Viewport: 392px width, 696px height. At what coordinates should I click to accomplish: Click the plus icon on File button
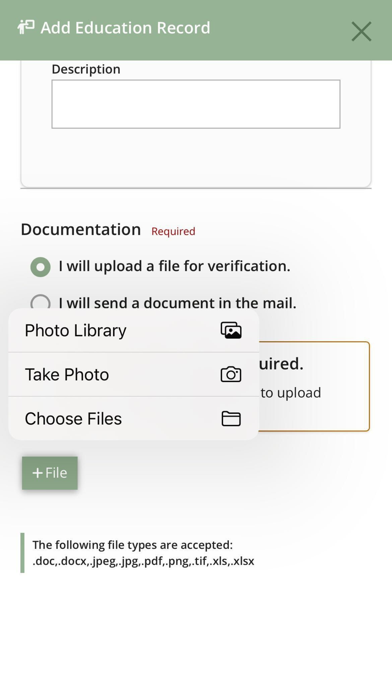(37, 473)
